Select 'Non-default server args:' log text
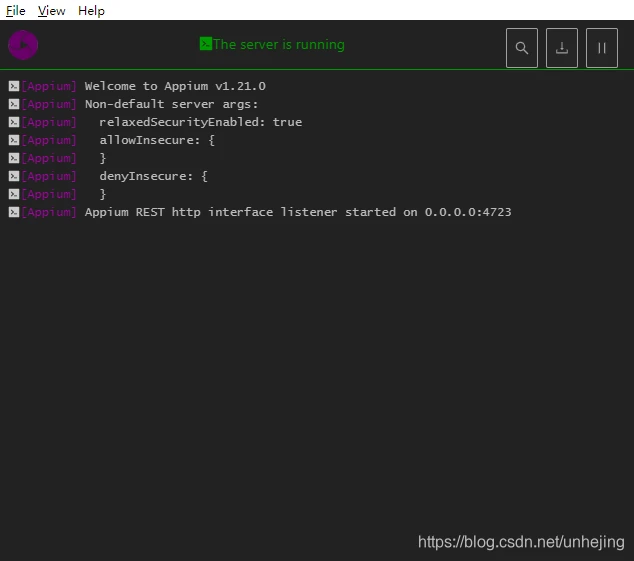 [171, 104]
